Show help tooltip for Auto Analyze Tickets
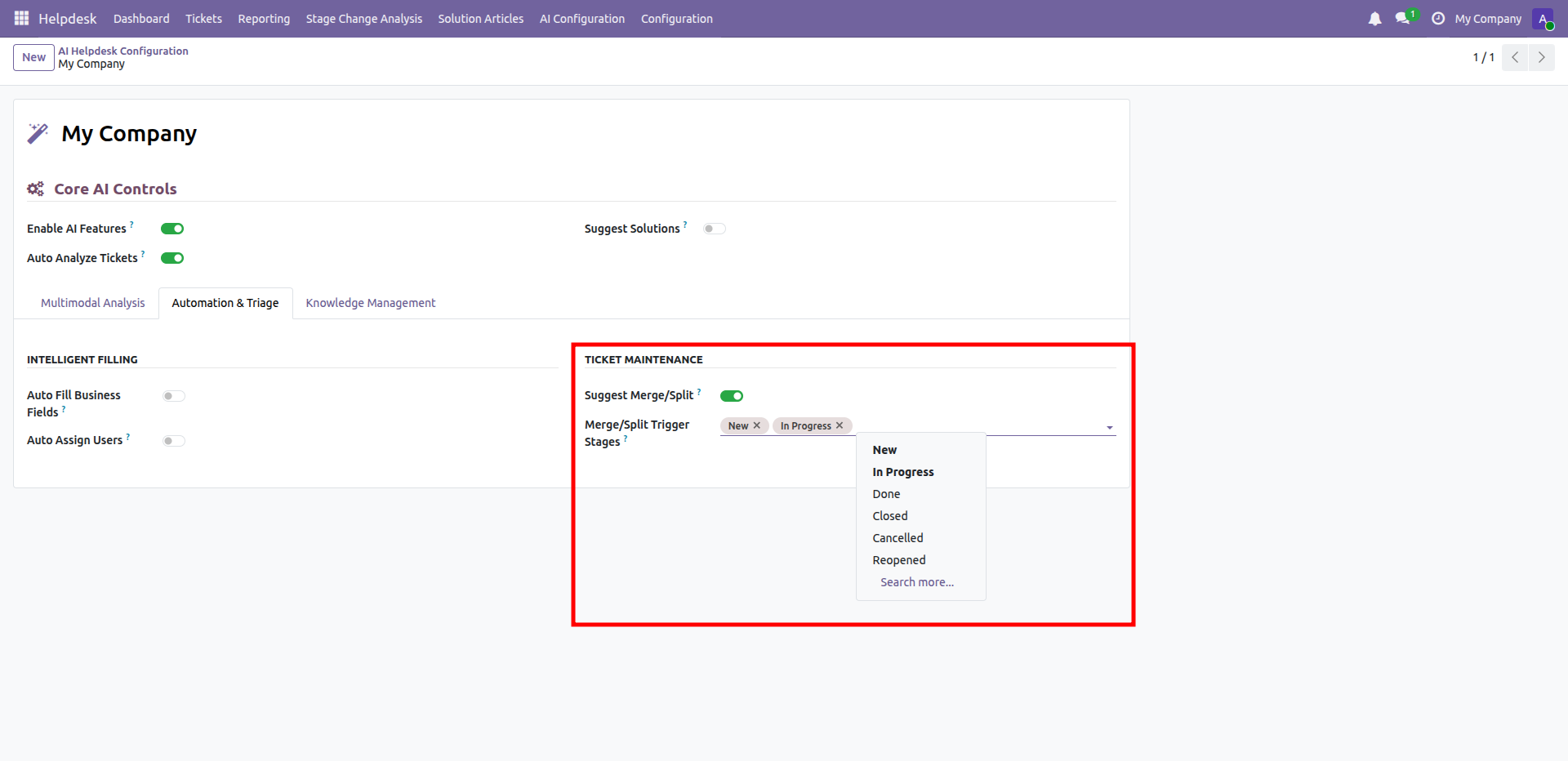Screen dimensions: 1568x761 (x=143, y=253)
